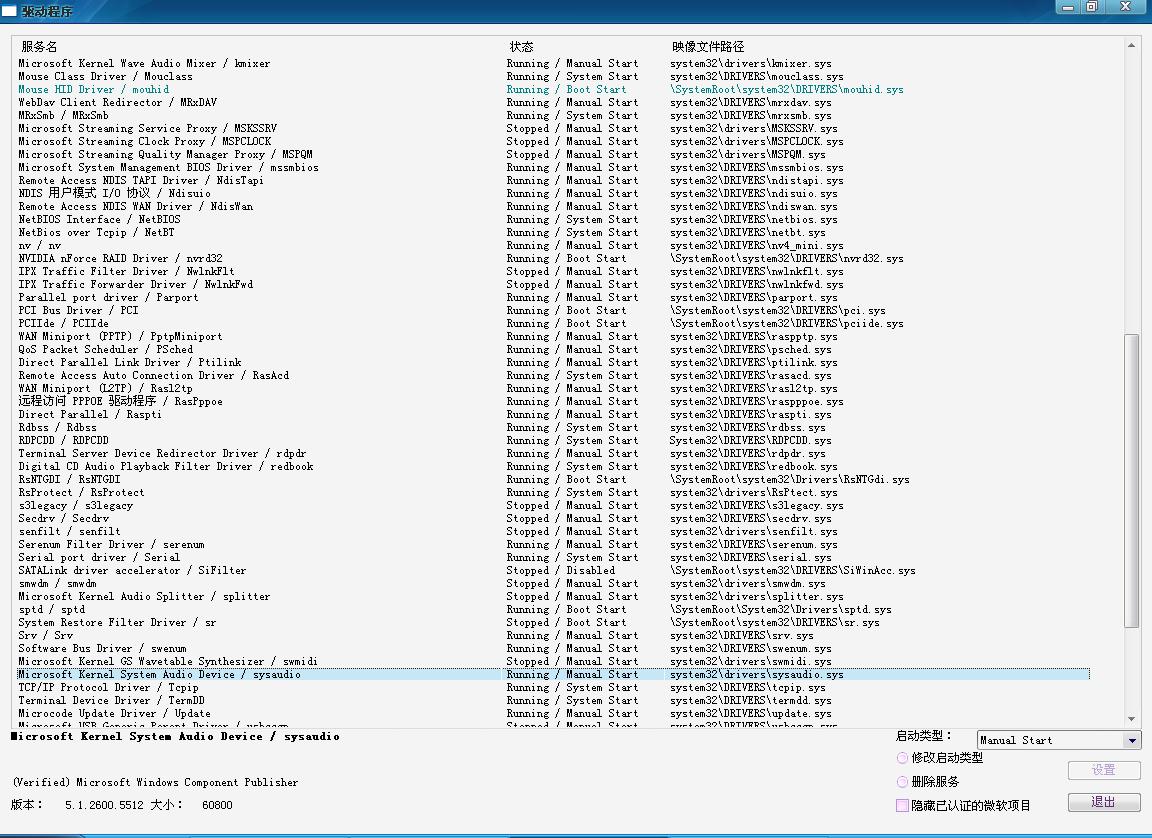This screenshot has width=1152, height=838.
Task: Select the 远程访问 PPPOE 驱动程序 row
Action: (553, 401)
